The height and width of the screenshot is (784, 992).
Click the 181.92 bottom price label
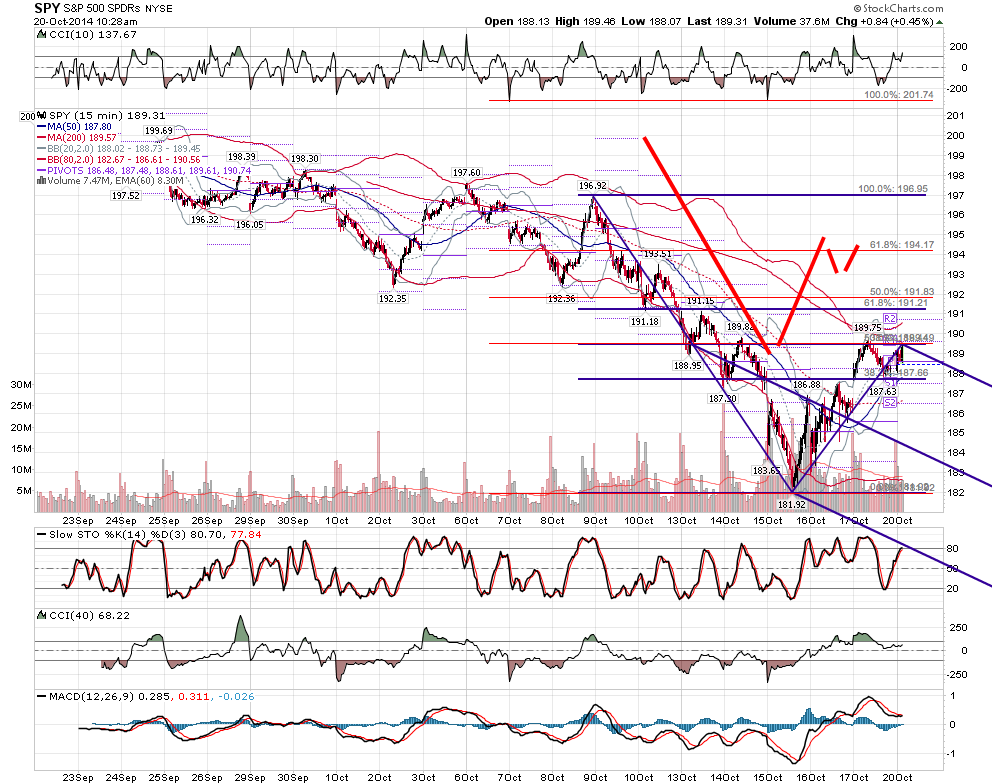tap(791, 504)
